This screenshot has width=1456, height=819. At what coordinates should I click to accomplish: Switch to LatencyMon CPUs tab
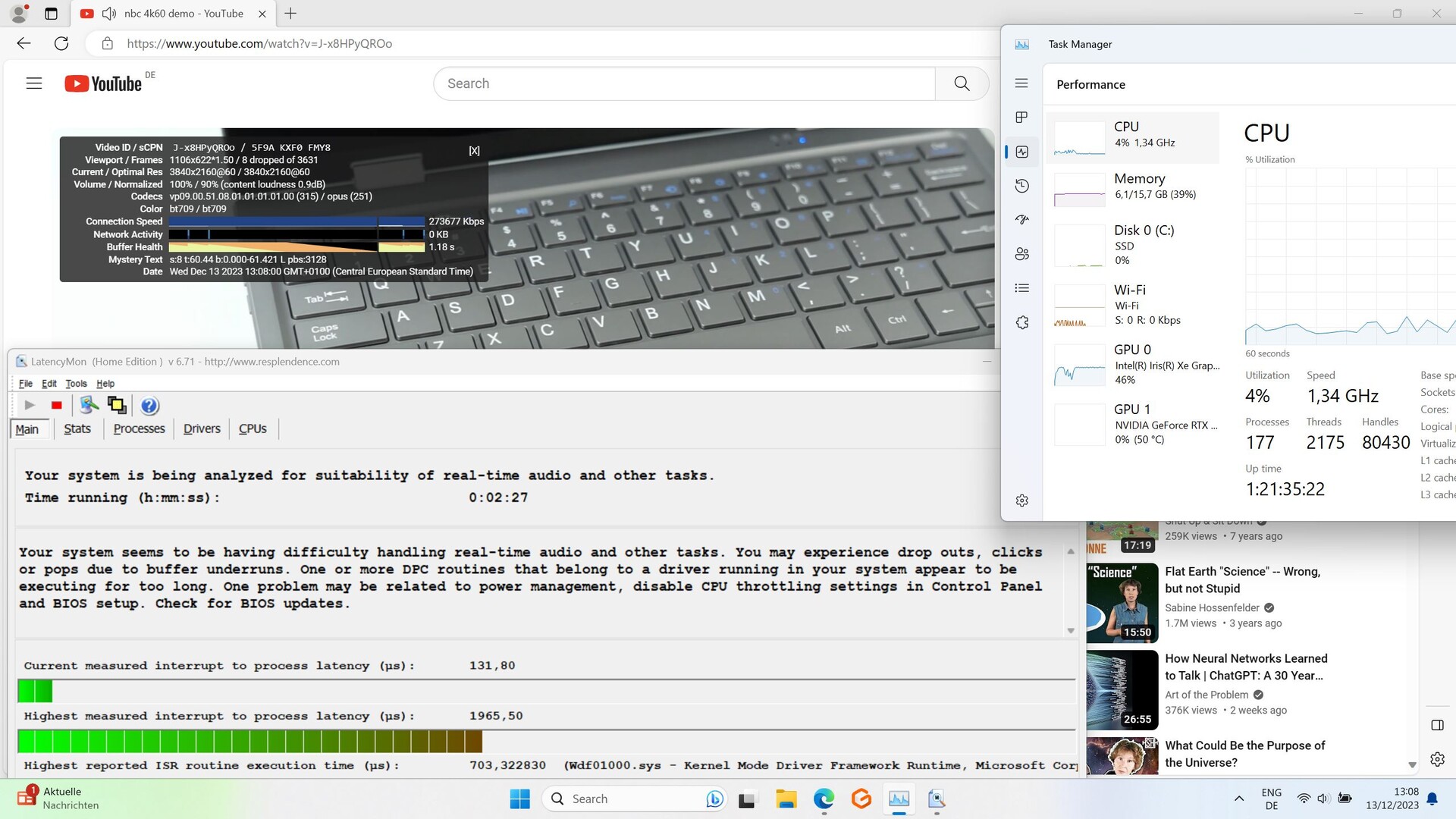pos(253,428)
